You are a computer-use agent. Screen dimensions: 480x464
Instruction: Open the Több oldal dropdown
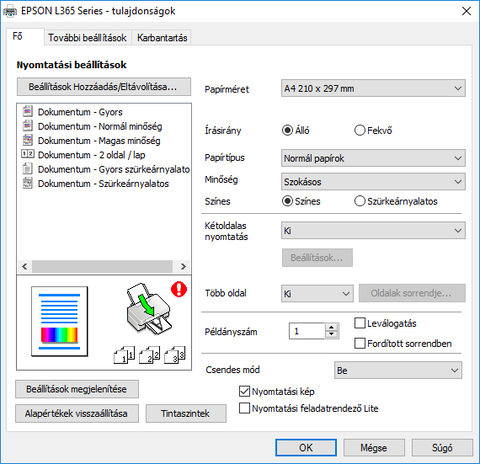tap(317, 293)
